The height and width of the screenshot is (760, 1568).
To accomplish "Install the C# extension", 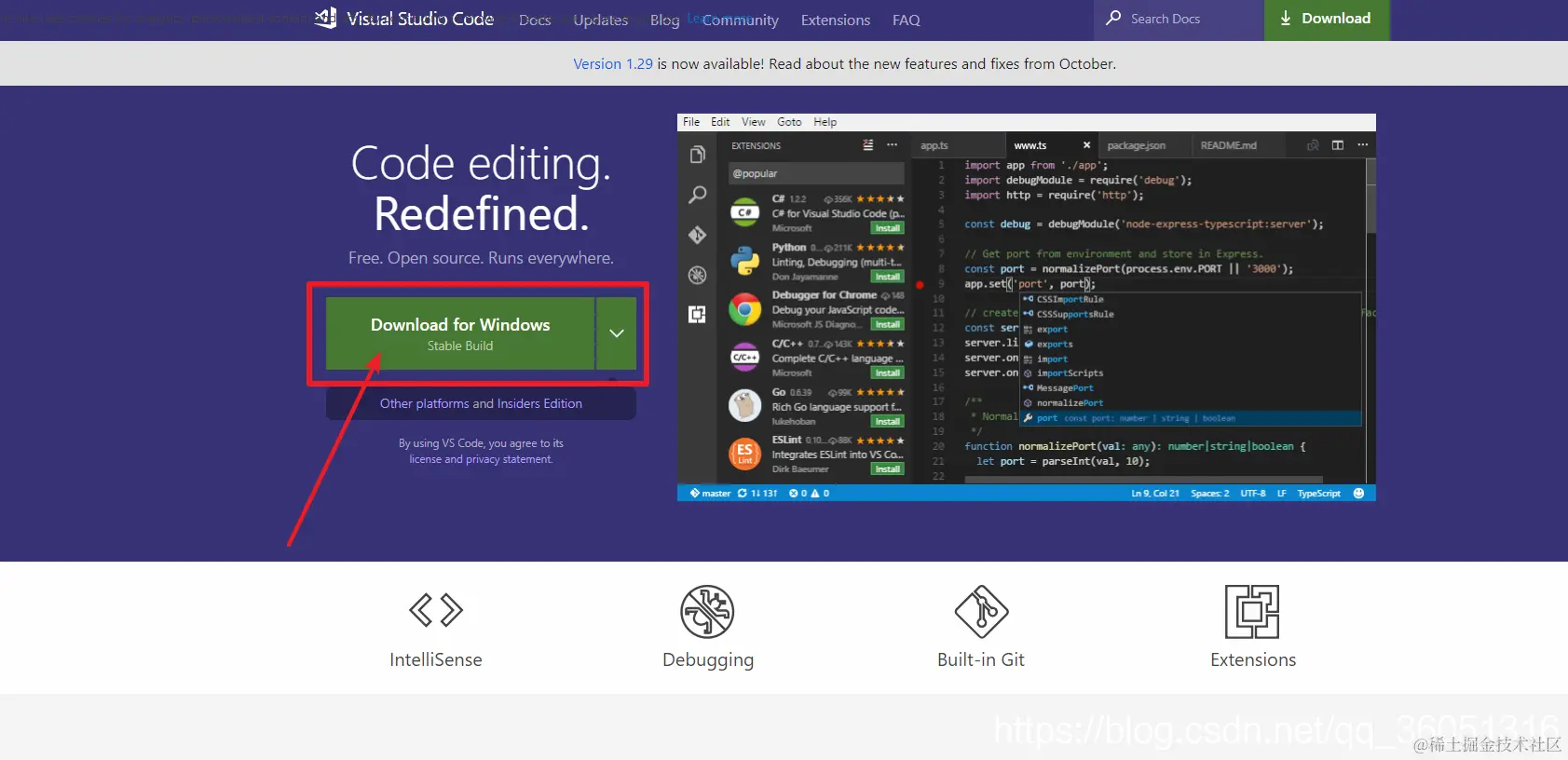I will pyautogui.click(x=887, y=228).
